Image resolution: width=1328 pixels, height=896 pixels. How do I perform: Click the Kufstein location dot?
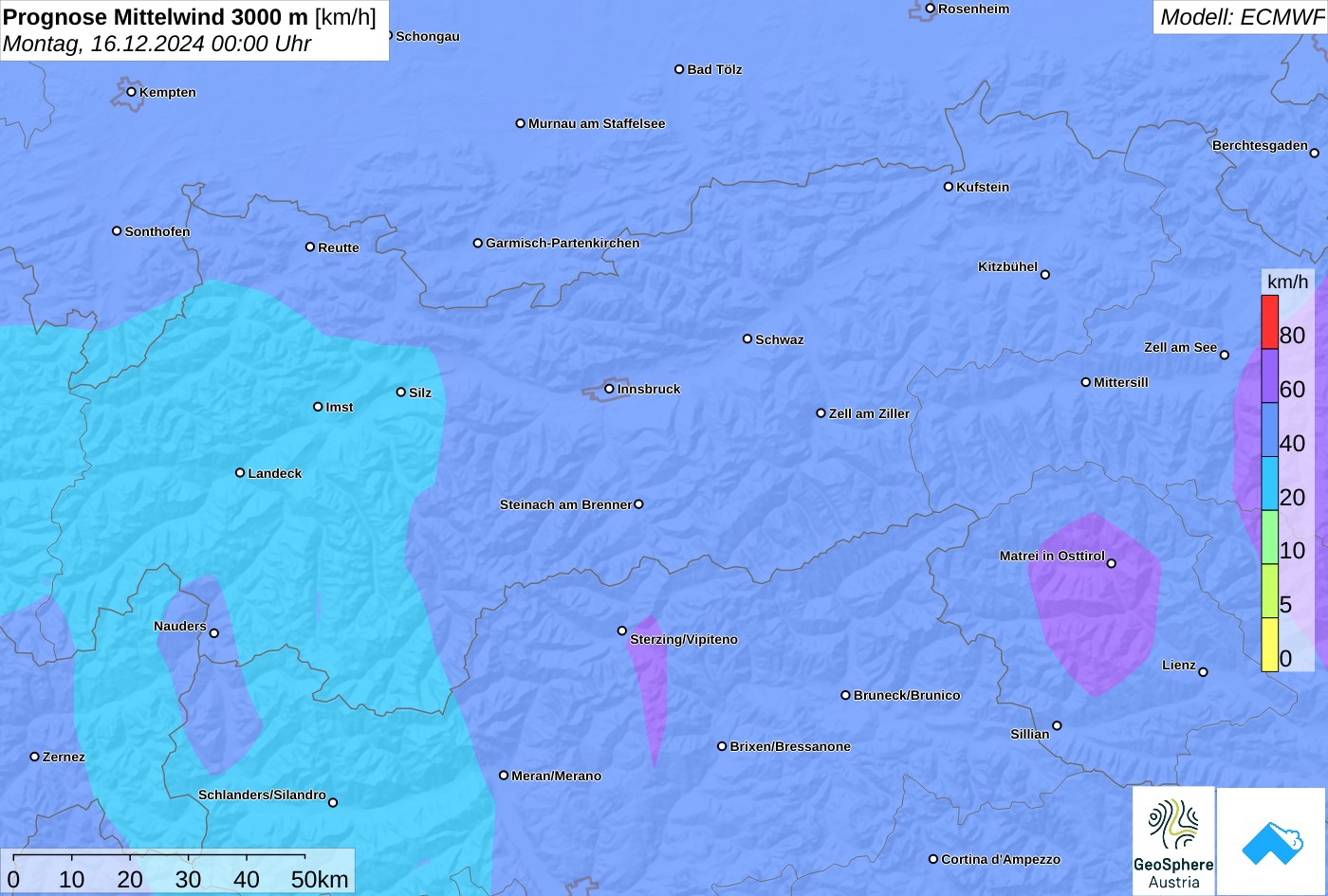click(949, 187)
